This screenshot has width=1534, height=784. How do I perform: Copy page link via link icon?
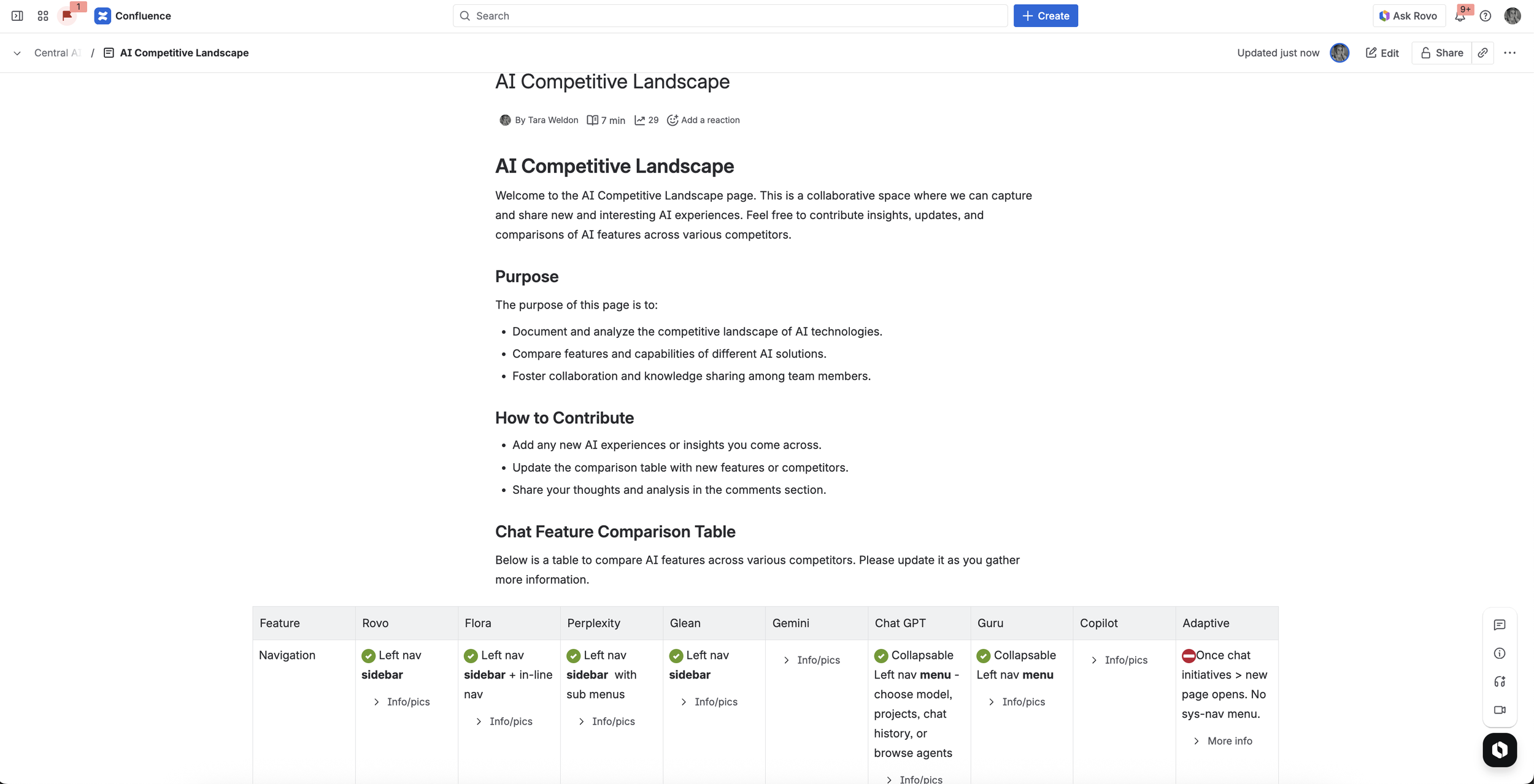tap(1482, 53)
